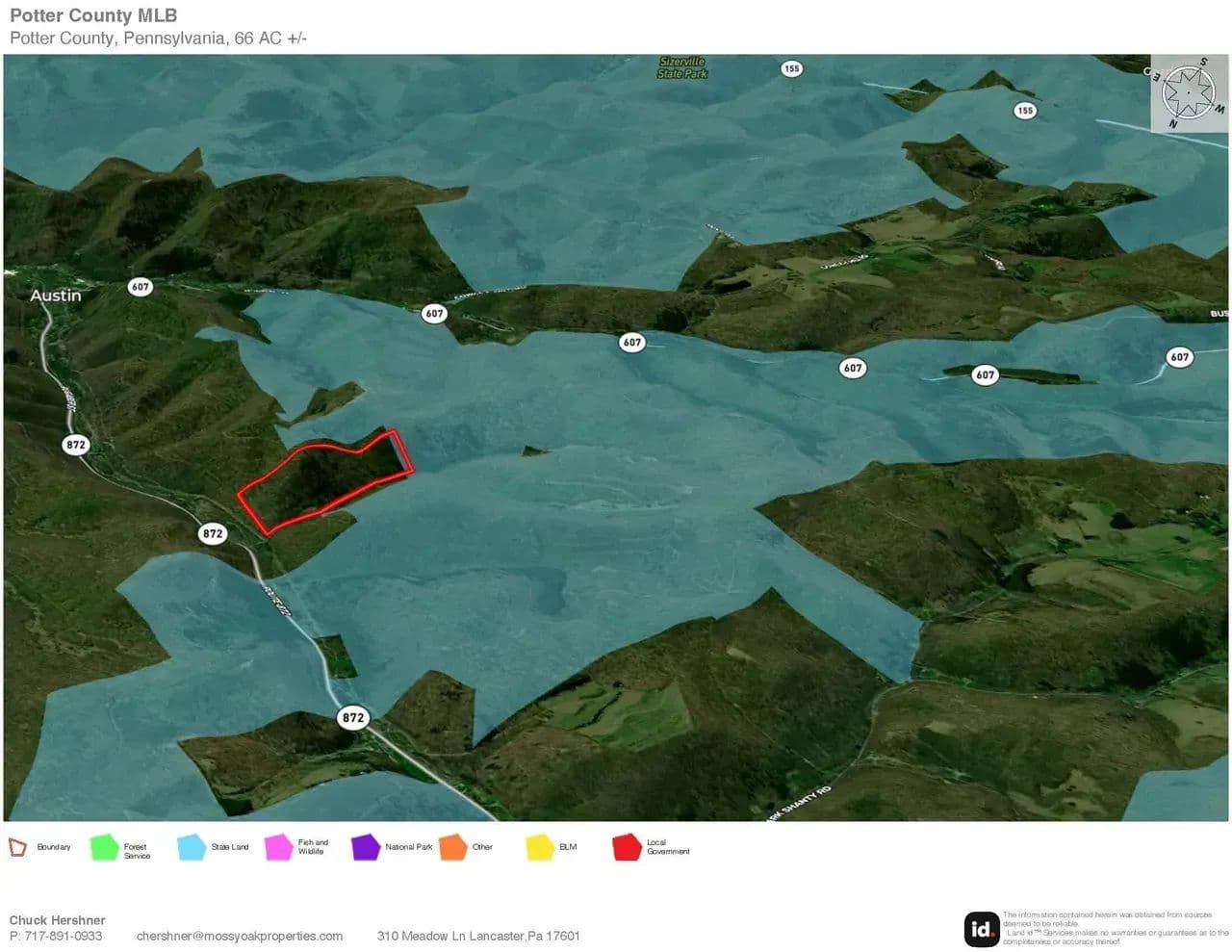Viewport: 1232px width, 952px height.
Task: Click the compass rose on the map
Action: coord(1189,93)
